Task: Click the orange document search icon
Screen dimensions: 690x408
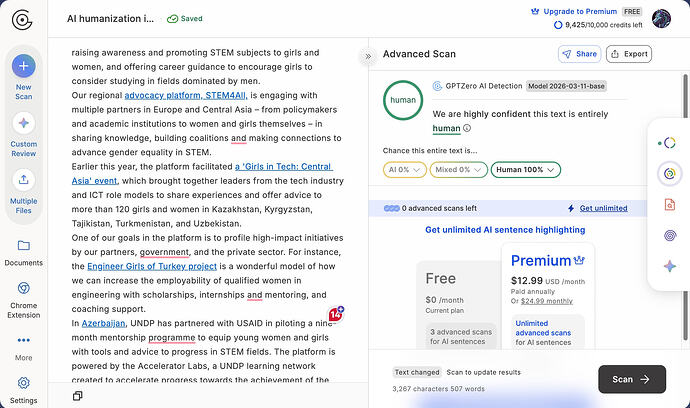Action: [x=669, y=205]
